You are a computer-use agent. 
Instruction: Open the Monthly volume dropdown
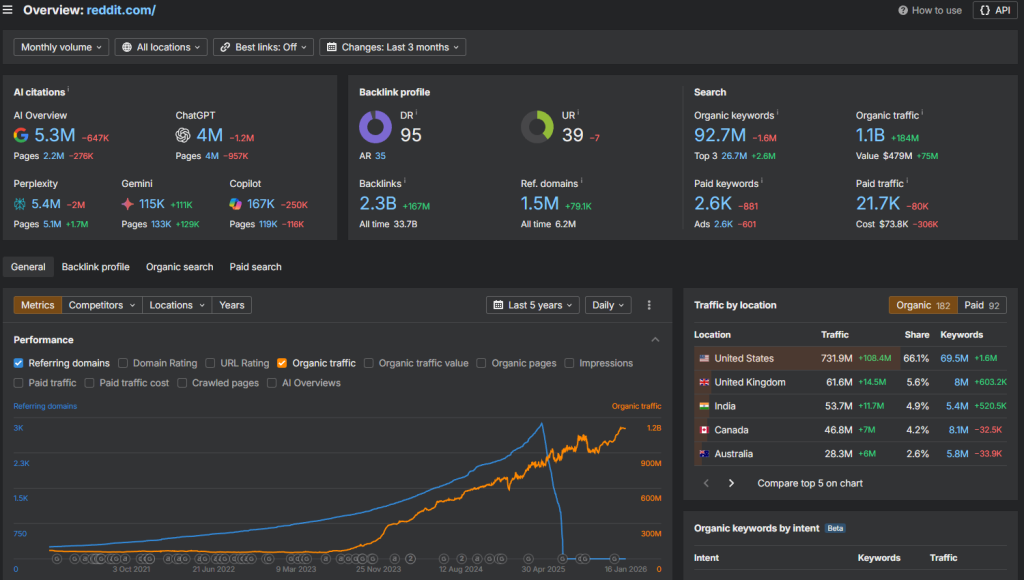click(x=61, y=47)
